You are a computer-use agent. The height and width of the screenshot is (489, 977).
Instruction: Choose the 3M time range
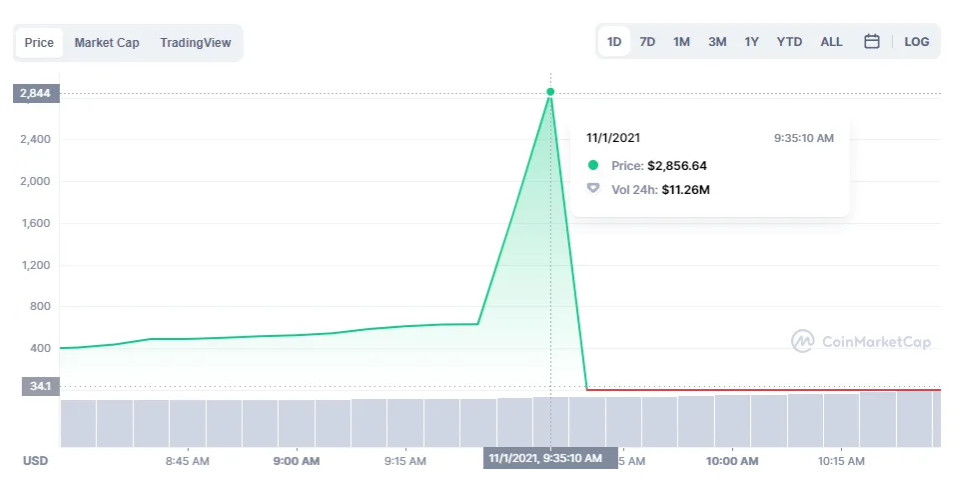tap(717, 42)
